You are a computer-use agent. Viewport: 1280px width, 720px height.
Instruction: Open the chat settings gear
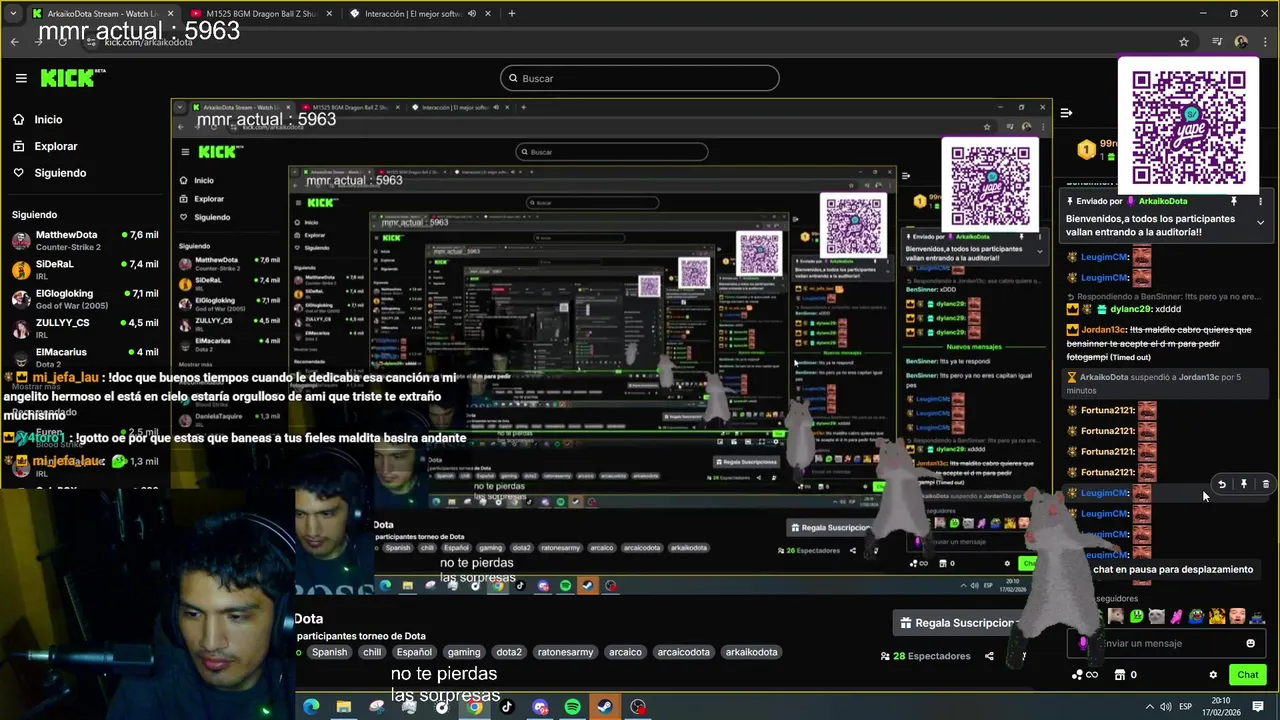(x=1213, y=675)
